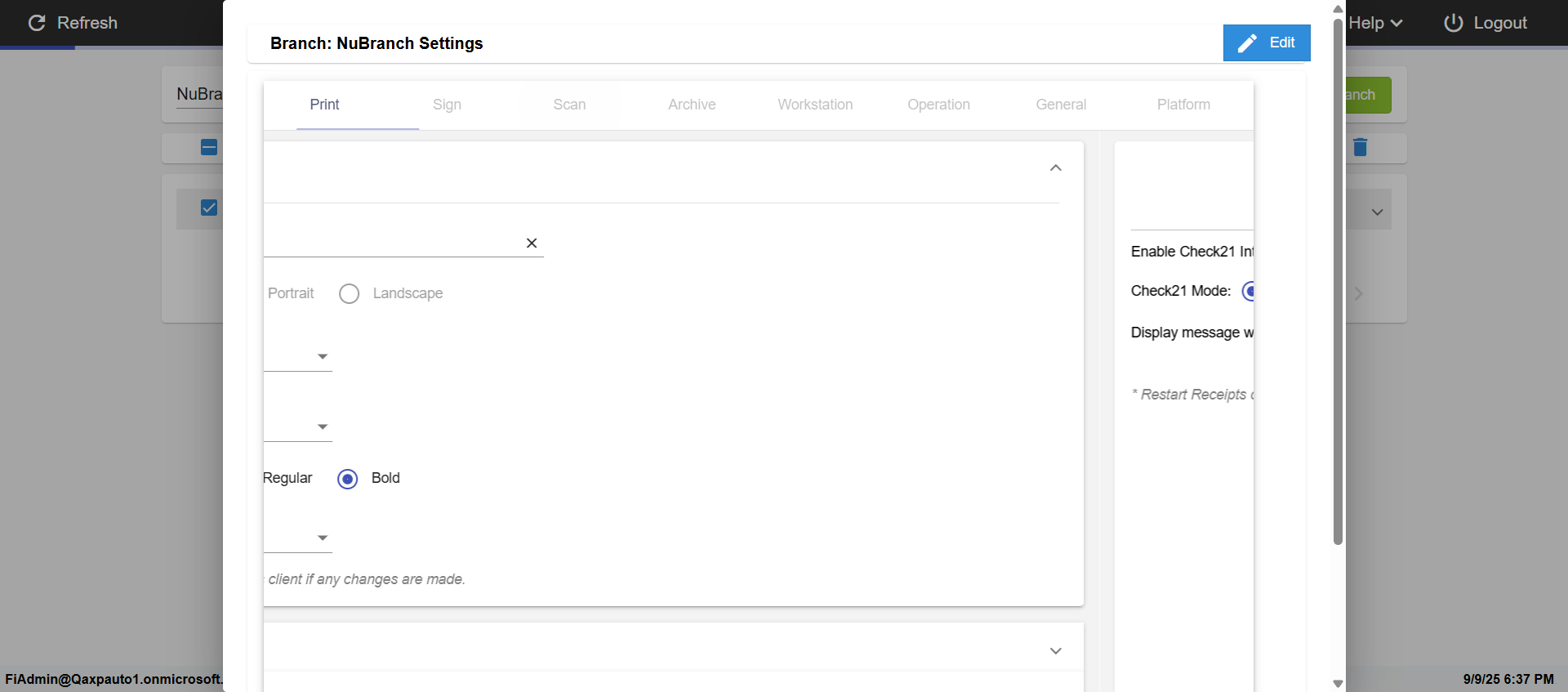Click the X clear icon in field

click(532, 243)
